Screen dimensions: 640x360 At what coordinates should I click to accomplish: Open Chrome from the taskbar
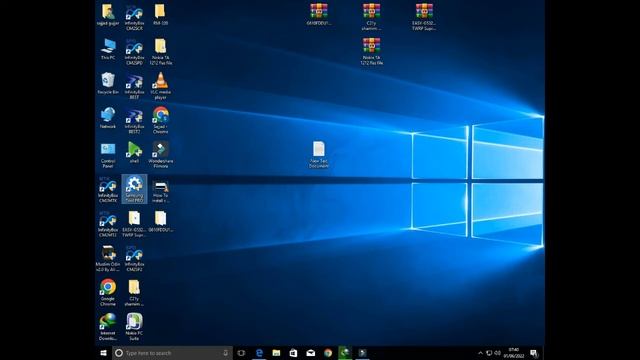(328, 353)
